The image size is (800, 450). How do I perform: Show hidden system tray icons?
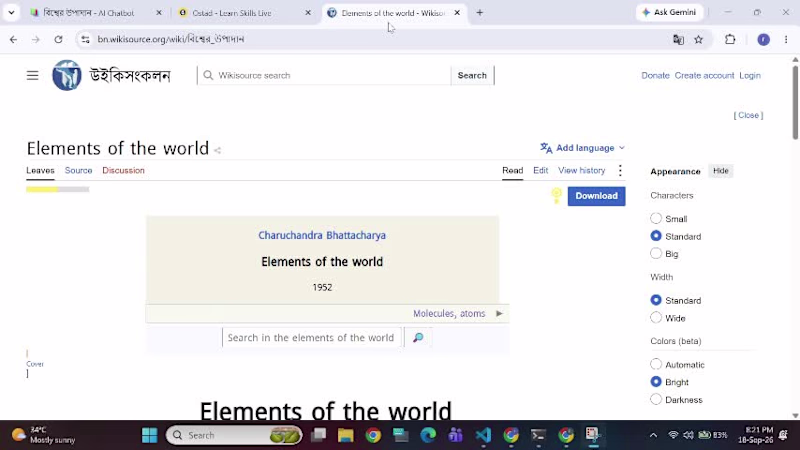[653, 435]
